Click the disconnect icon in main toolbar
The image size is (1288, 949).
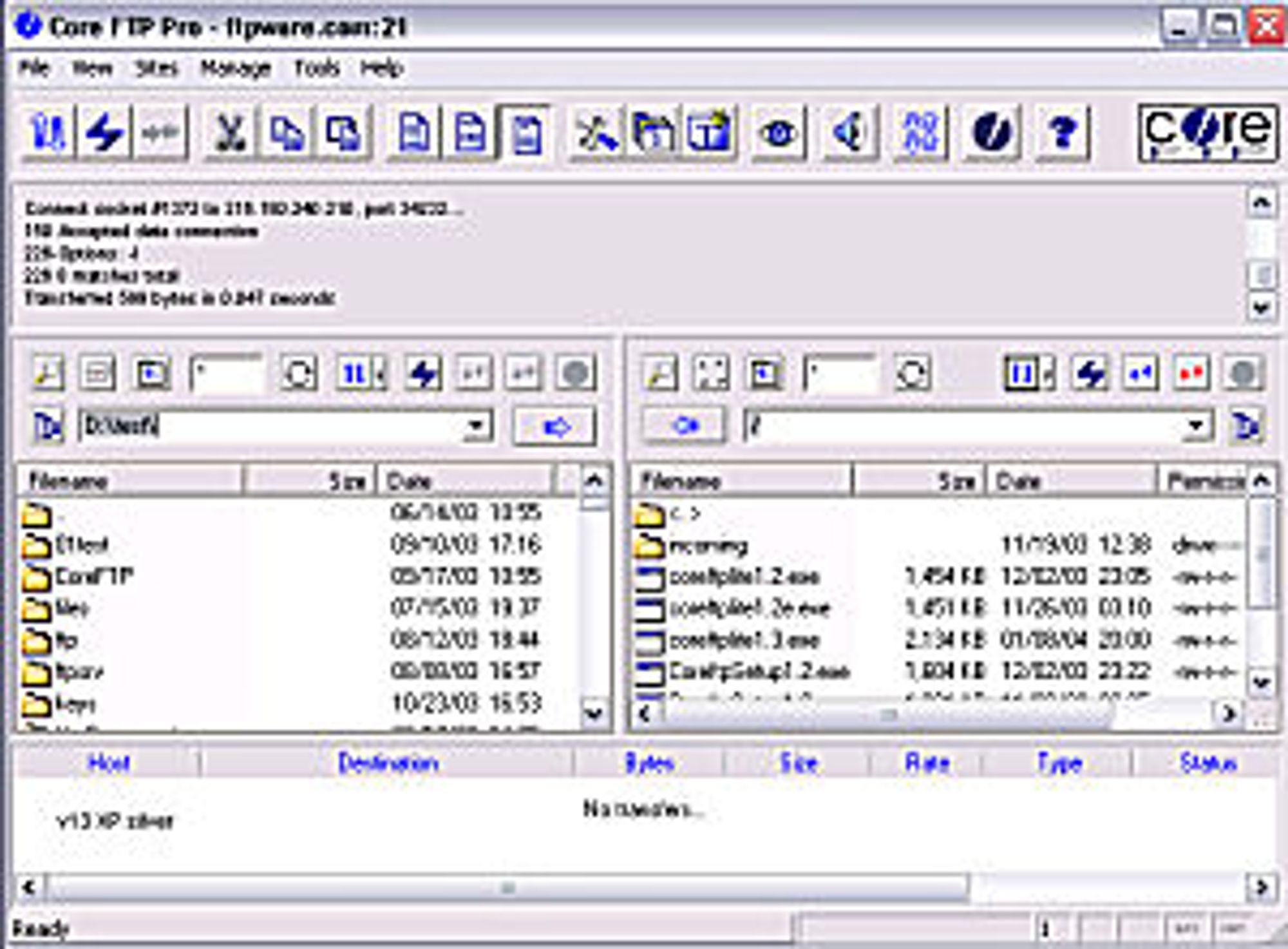point(160,133)
